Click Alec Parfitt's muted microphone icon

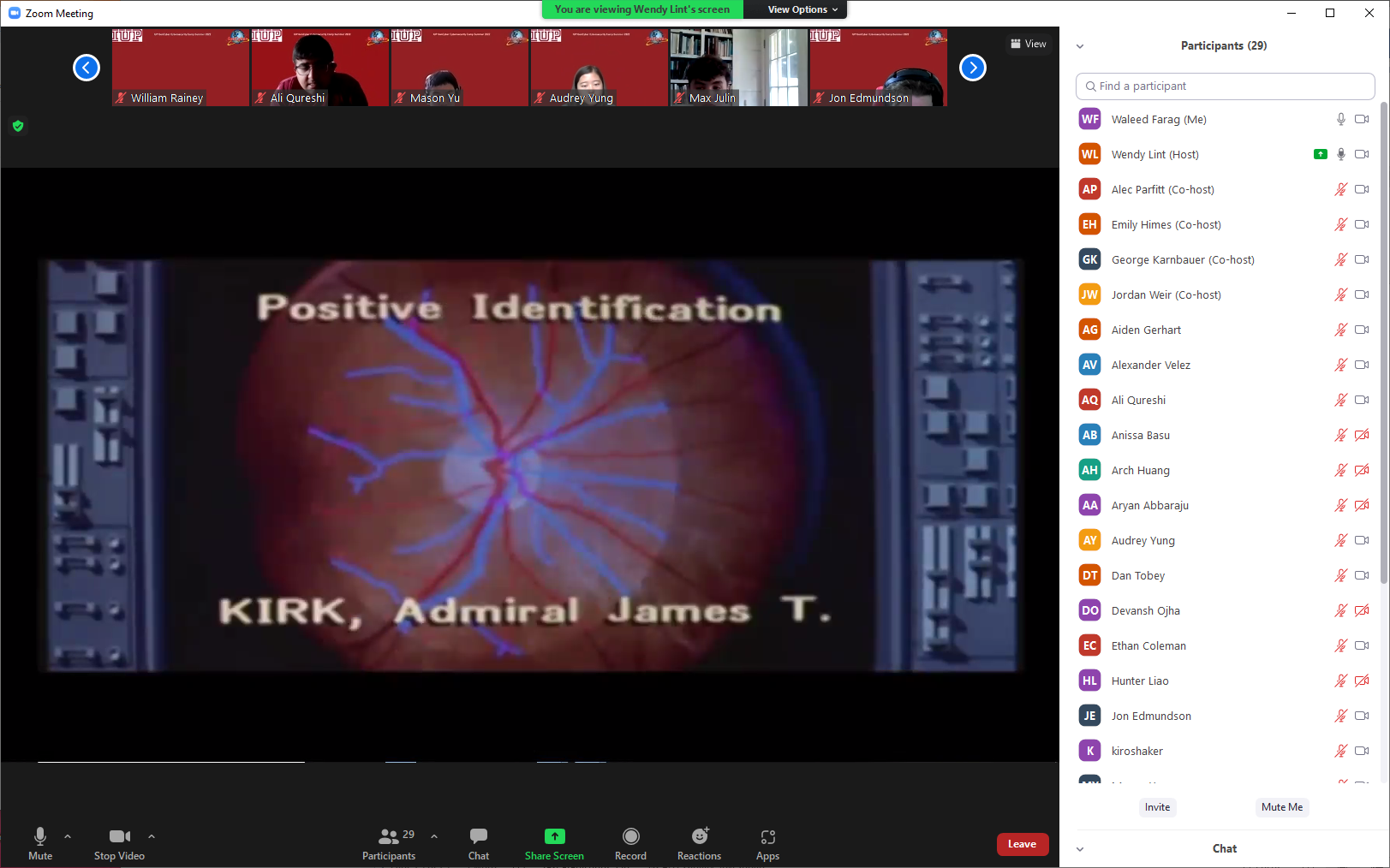[1341, 189]
